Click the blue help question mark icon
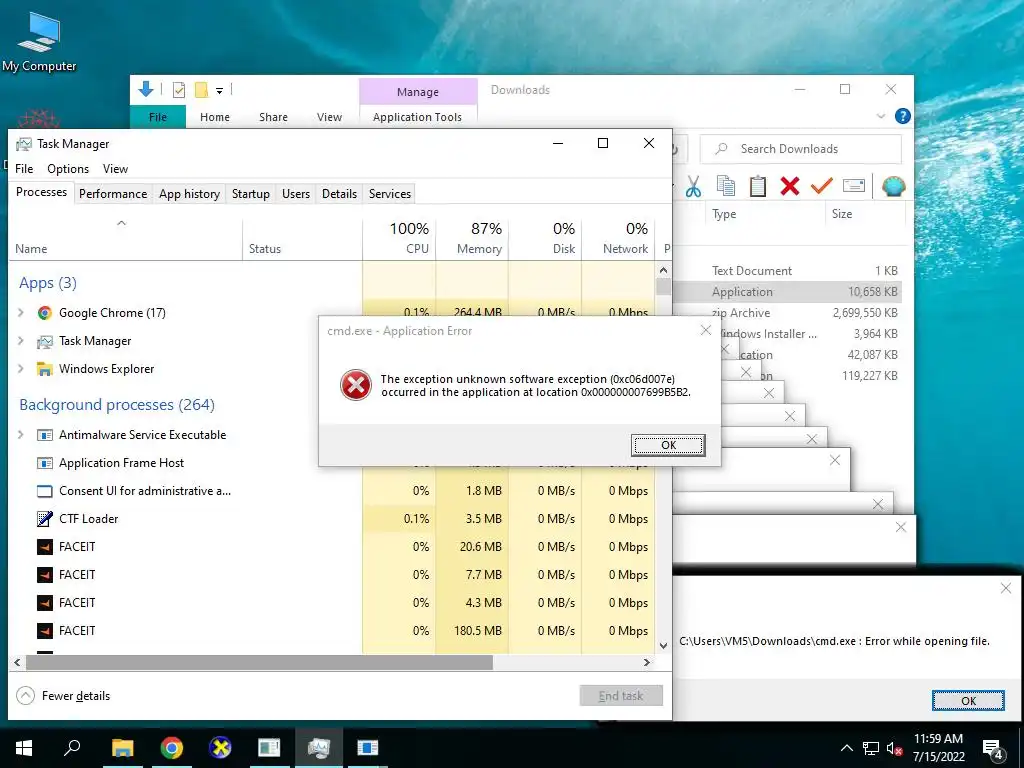The image size is (1024, 768). 903,116
